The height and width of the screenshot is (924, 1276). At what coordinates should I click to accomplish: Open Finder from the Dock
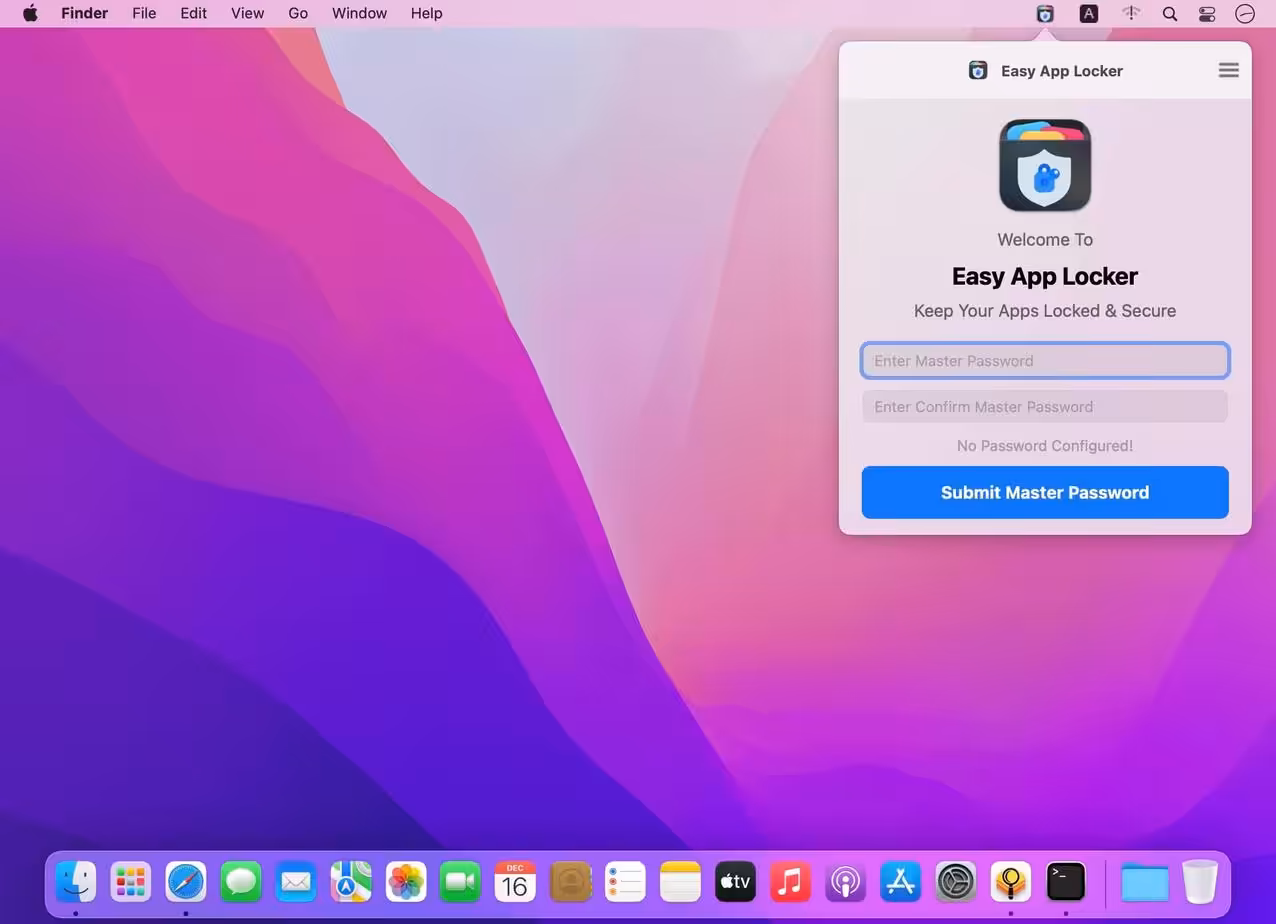tap(76, 882)
